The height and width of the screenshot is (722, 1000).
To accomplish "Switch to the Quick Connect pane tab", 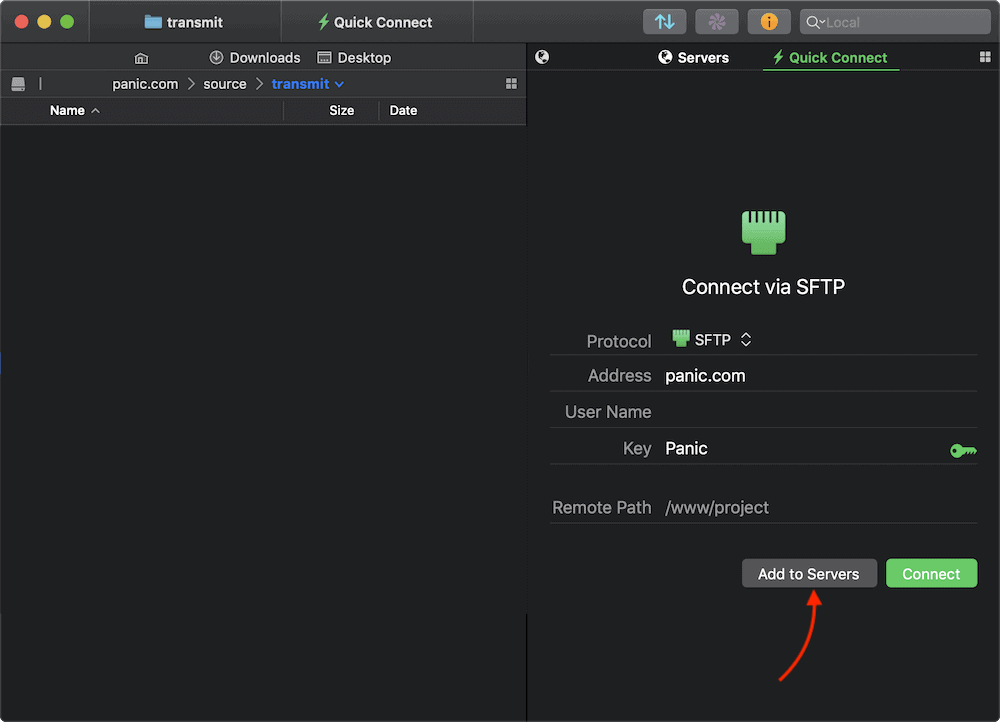I will tap(830, 57).
